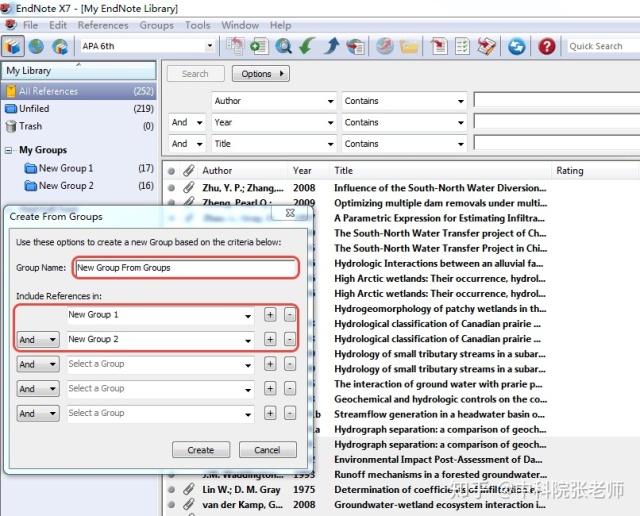The width and height of the screenshot is (640, 516).
Task: Click Online Search magnifier toolbar icon
Action: tap(283, 46)
